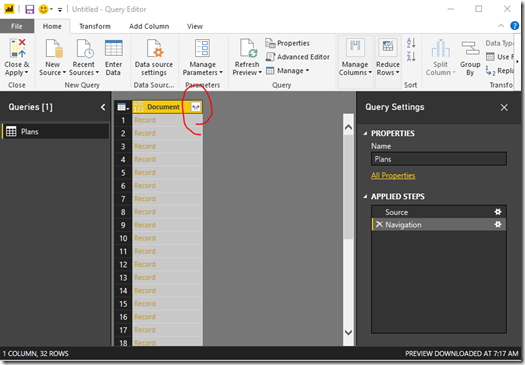Sort descending Z to A

[411, 56]
